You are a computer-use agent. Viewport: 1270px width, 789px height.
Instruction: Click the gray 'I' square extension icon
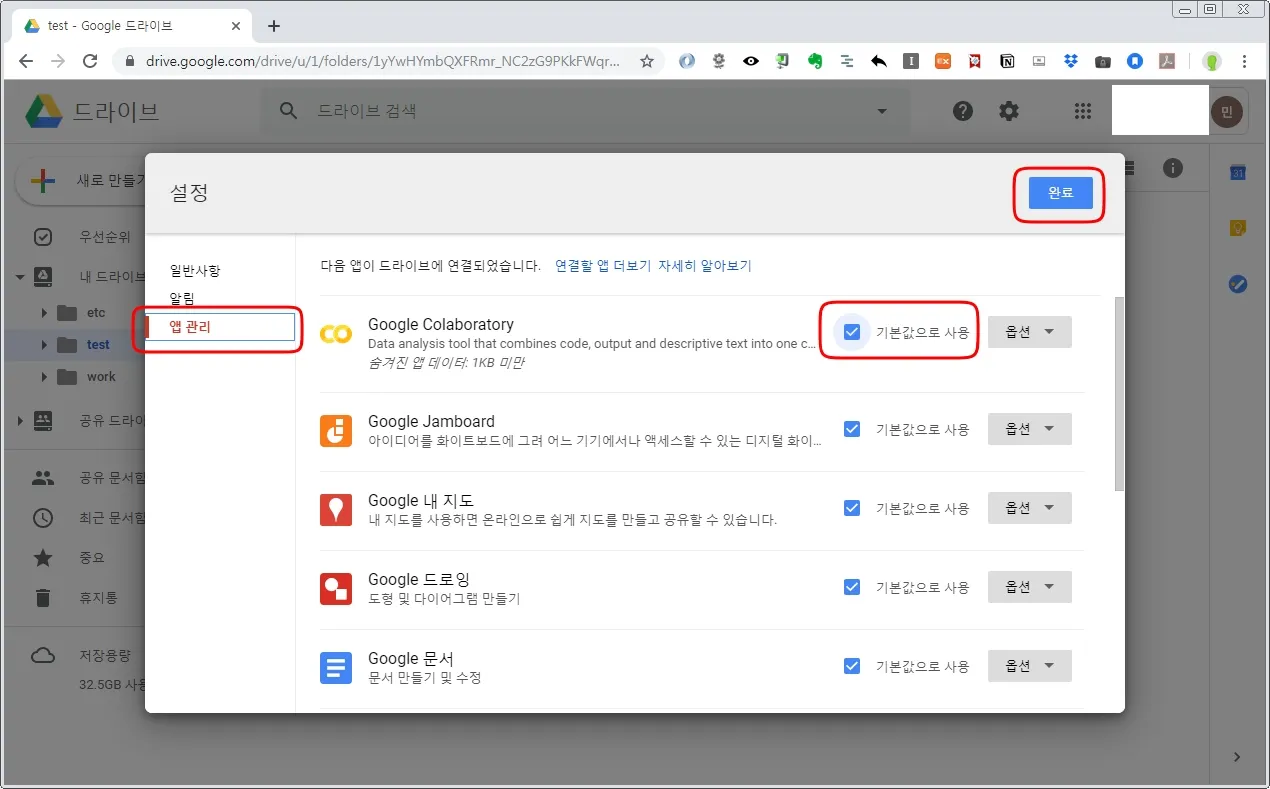[x=911, y=61]
